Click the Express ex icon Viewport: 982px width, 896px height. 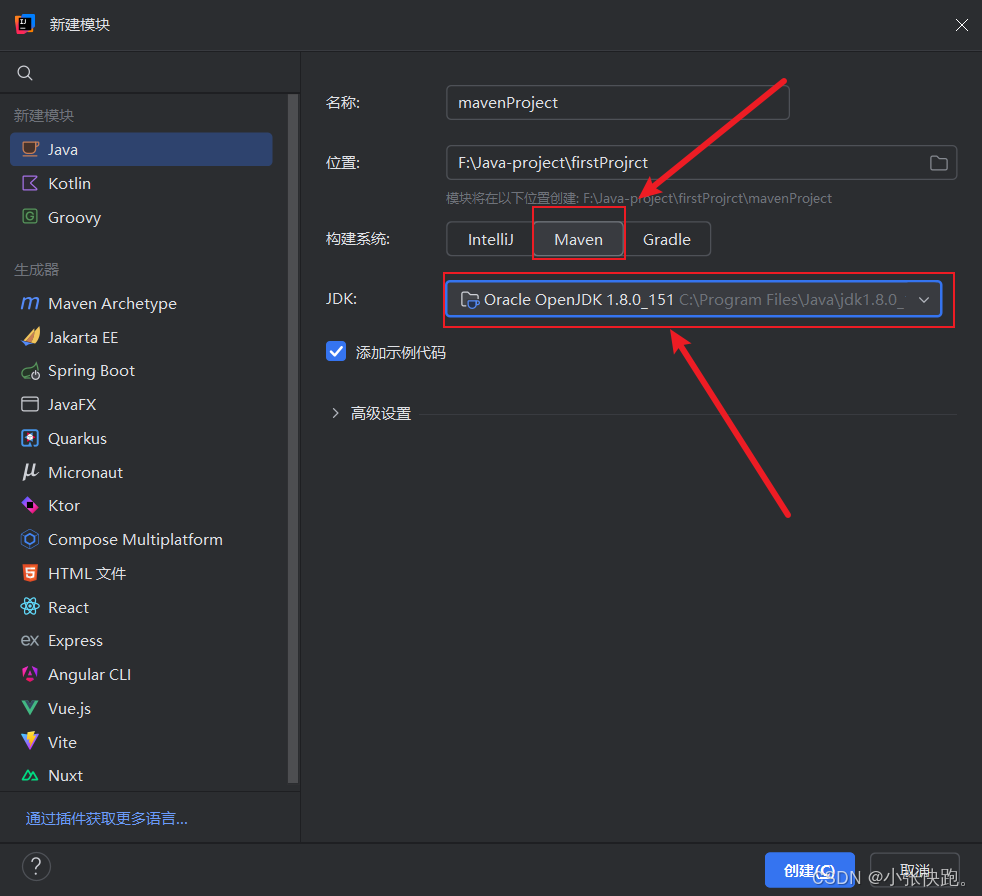(30, 641)
